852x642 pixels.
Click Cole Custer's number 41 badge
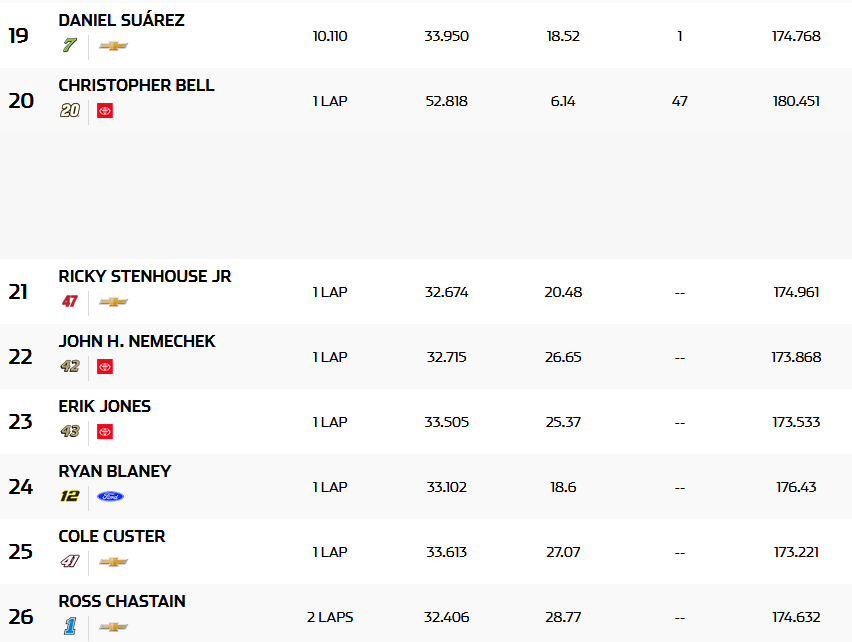[x=69, y=562]
